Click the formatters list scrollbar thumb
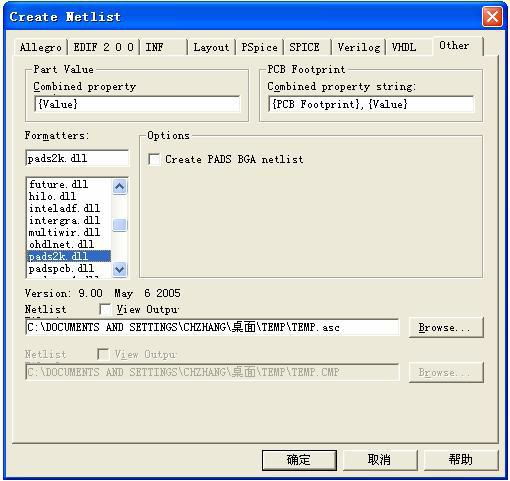 click(x=119, y=225)
